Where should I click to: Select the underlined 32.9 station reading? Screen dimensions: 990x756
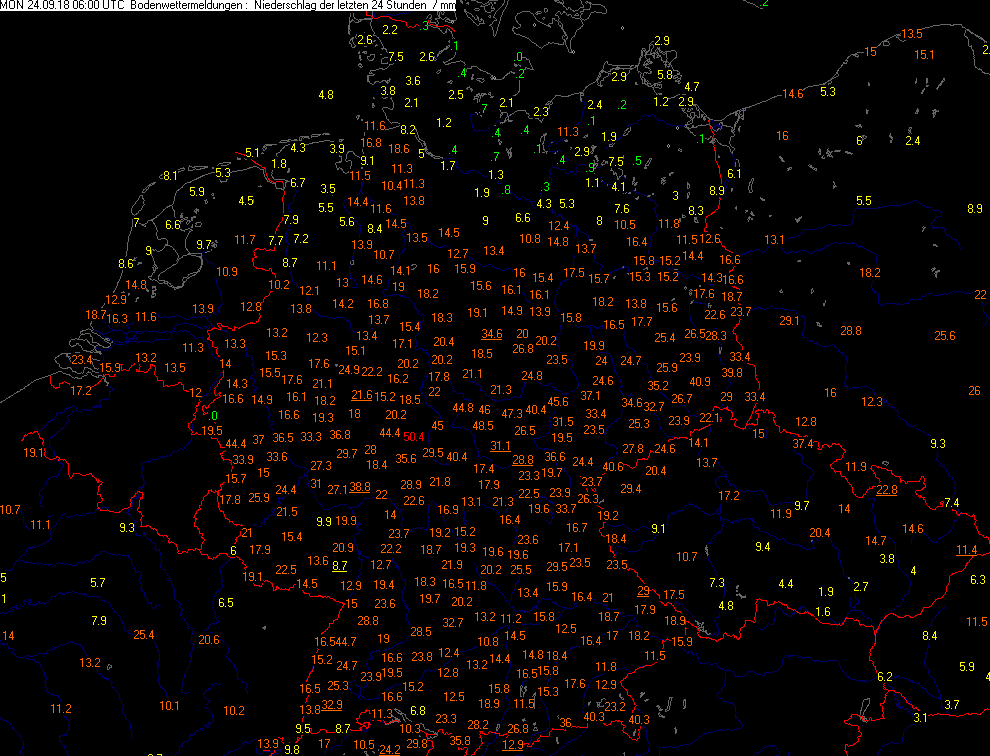click(x=332, y=705)
